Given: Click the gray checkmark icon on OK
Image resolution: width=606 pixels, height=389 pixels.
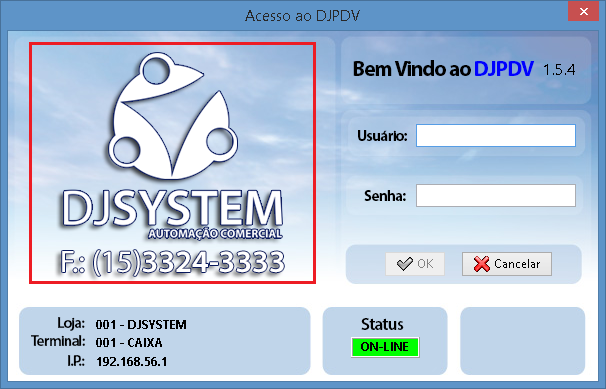Looking at the screenshot, I should coord(405,264).
